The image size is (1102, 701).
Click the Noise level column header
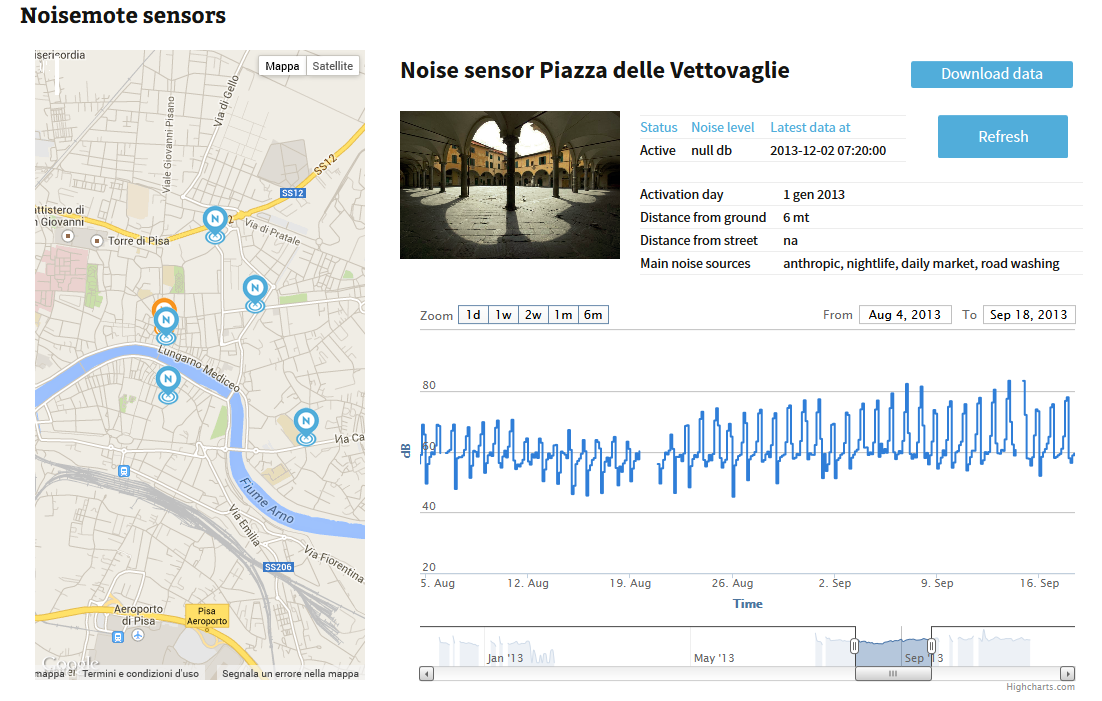point(722,127)
